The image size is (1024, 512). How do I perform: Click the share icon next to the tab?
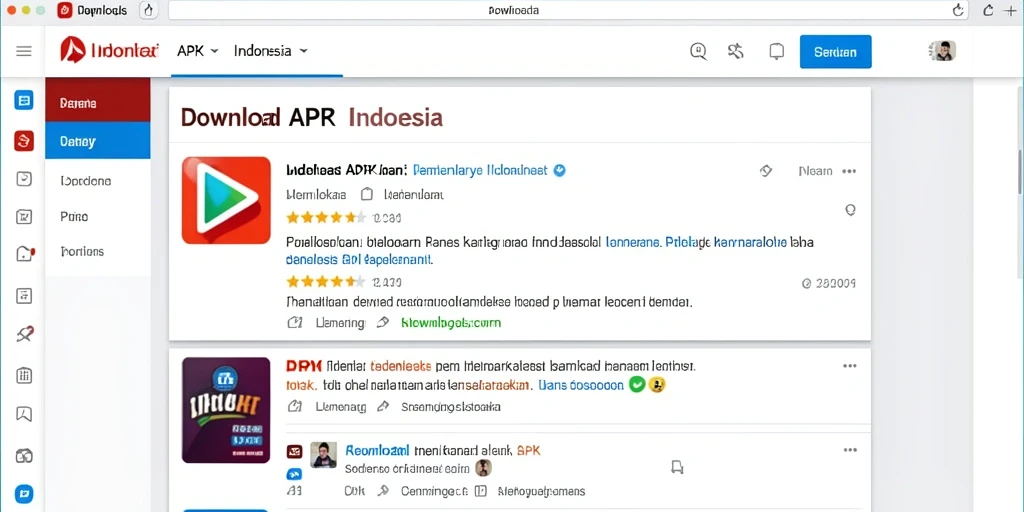point(149,10)
